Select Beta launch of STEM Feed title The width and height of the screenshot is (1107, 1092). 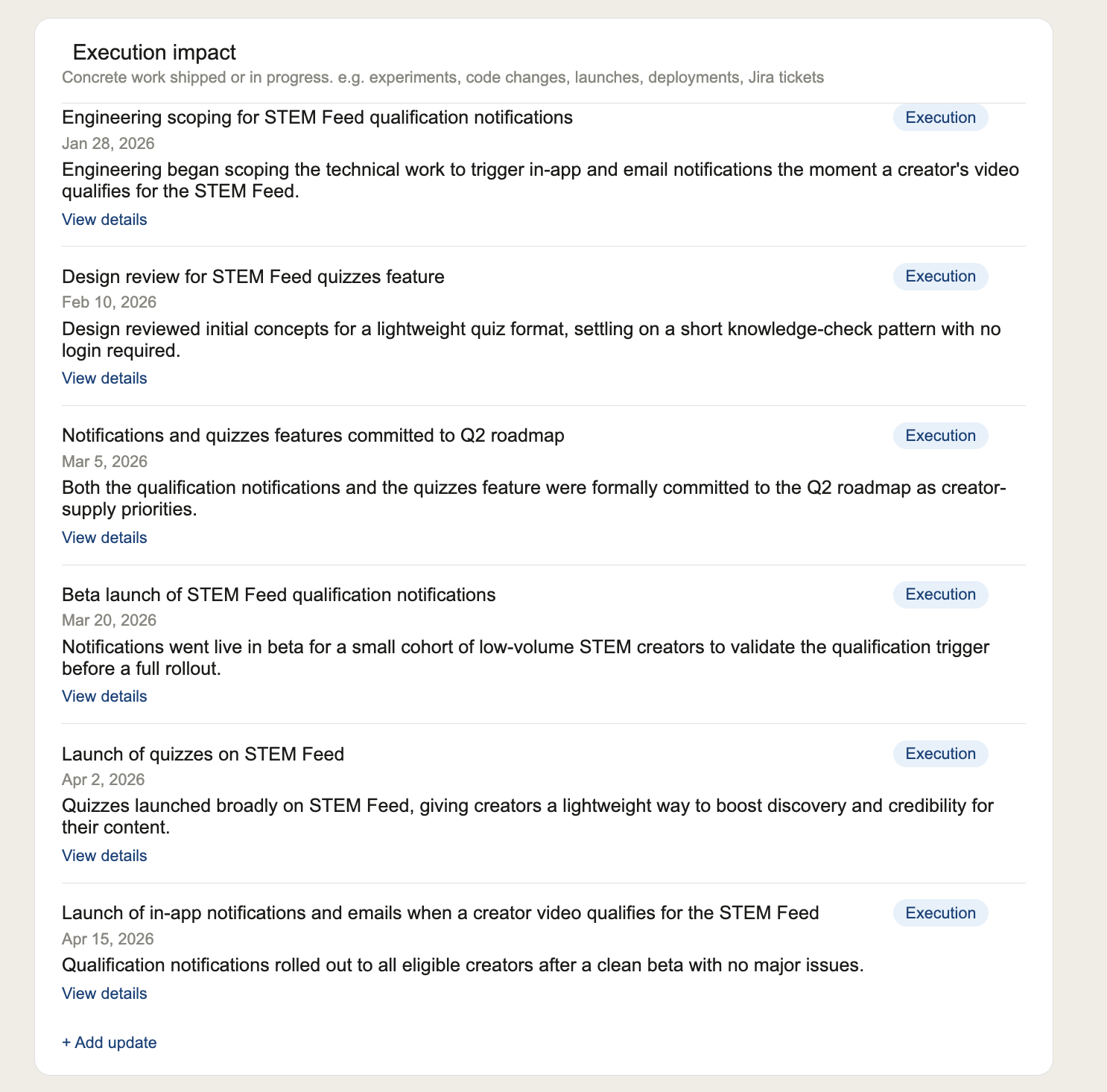click(279, 595)
